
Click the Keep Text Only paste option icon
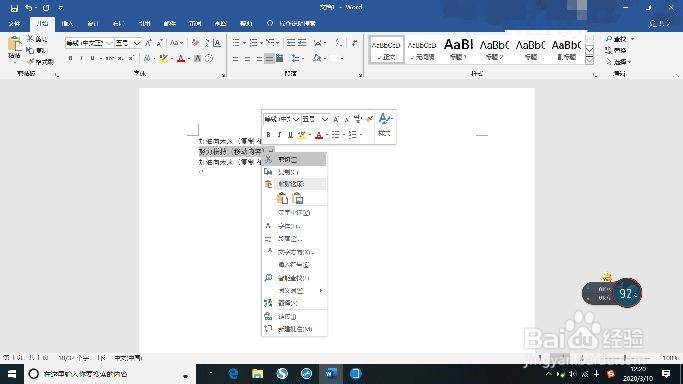[x=298, y=199]
